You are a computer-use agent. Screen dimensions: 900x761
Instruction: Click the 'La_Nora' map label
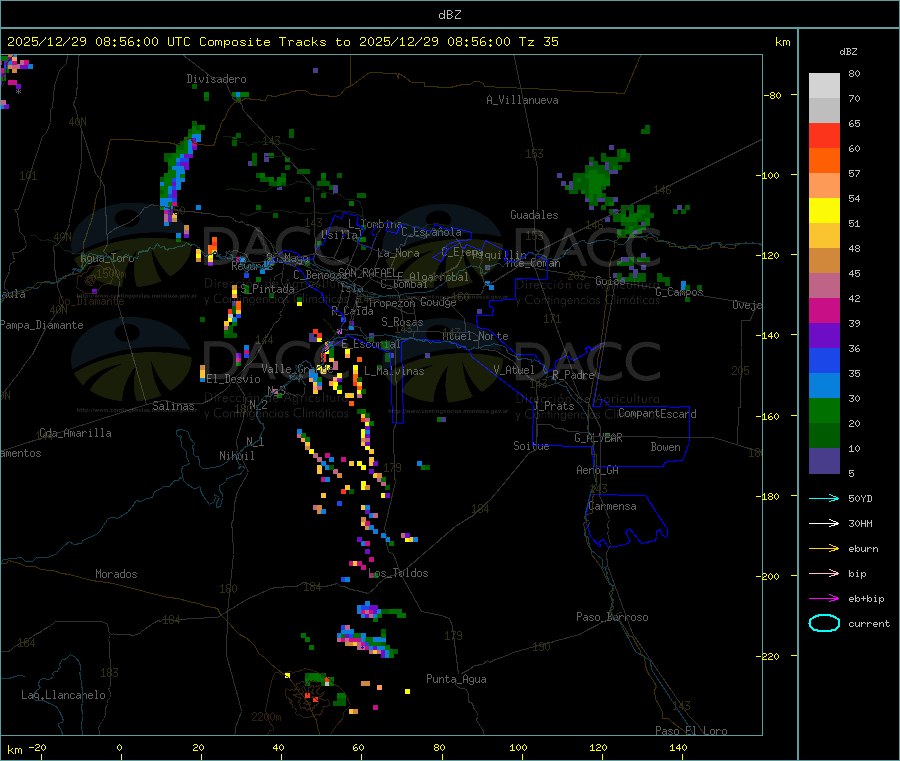(398, 253)
